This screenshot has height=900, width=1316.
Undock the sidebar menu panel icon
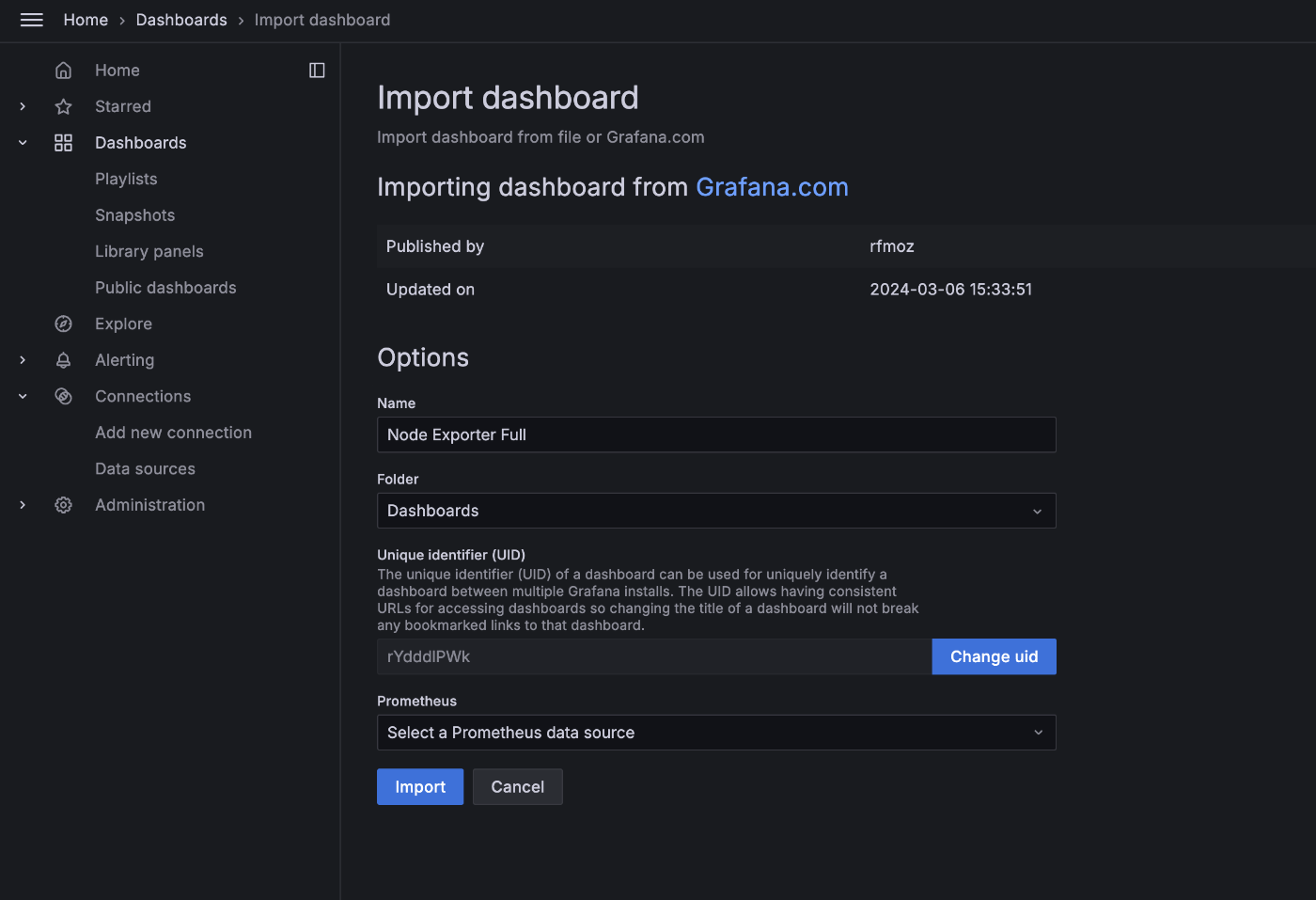click(317, 71)
